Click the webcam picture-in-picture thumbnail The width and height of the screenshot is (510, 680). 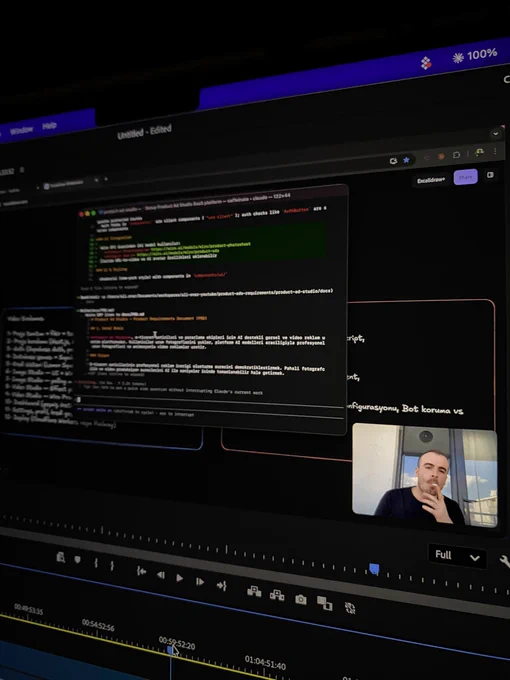click(425, 474)
